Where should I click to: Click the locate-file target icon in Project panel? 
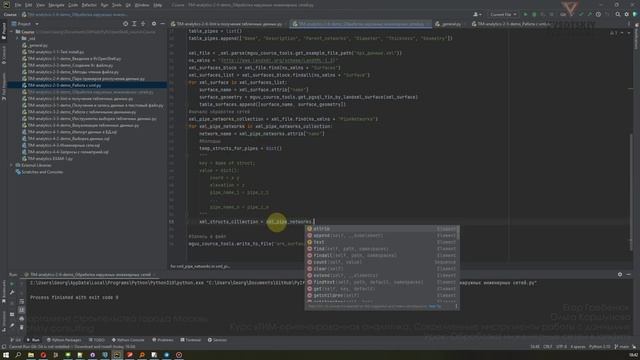(125, 24)
